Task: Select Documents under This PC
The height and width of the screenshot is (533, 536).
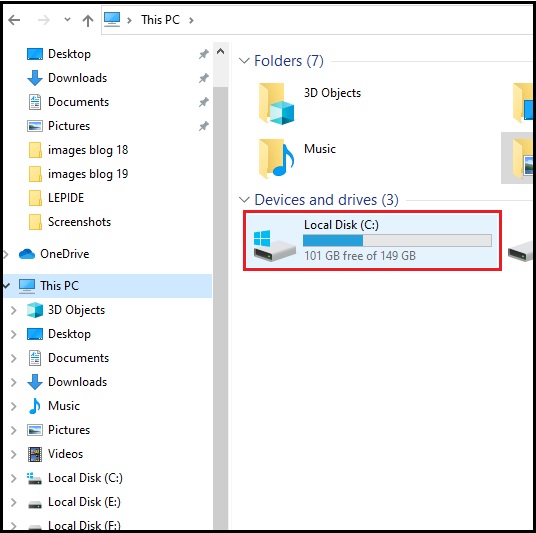Action: (68, 358)
